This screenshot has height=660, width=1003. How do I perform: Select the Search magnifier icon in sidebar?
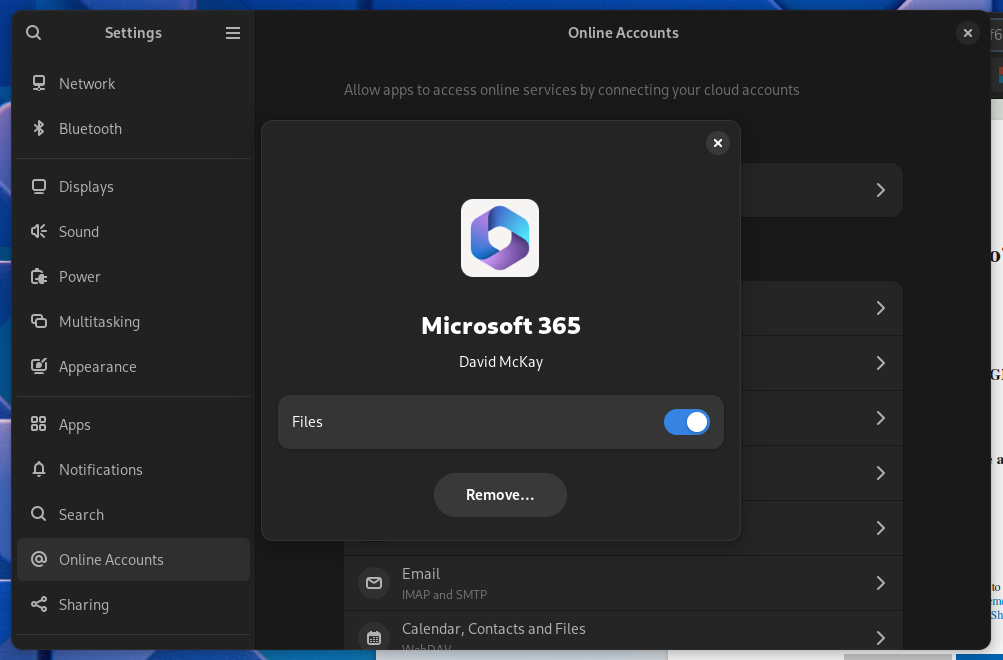[x=39, y=514]
